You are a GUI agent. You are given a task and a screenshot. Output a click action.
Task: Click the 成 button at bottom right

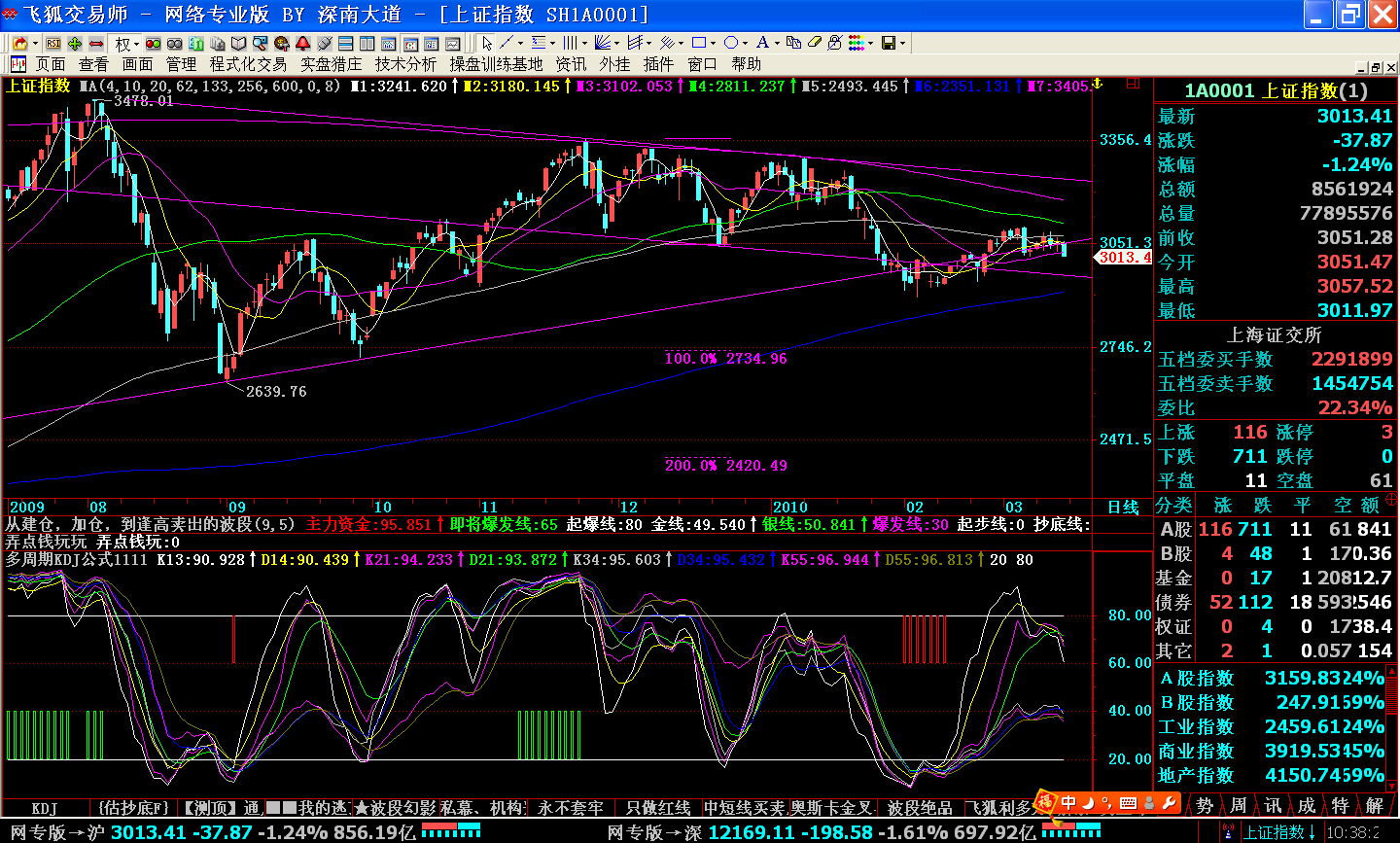[1307, 805]
